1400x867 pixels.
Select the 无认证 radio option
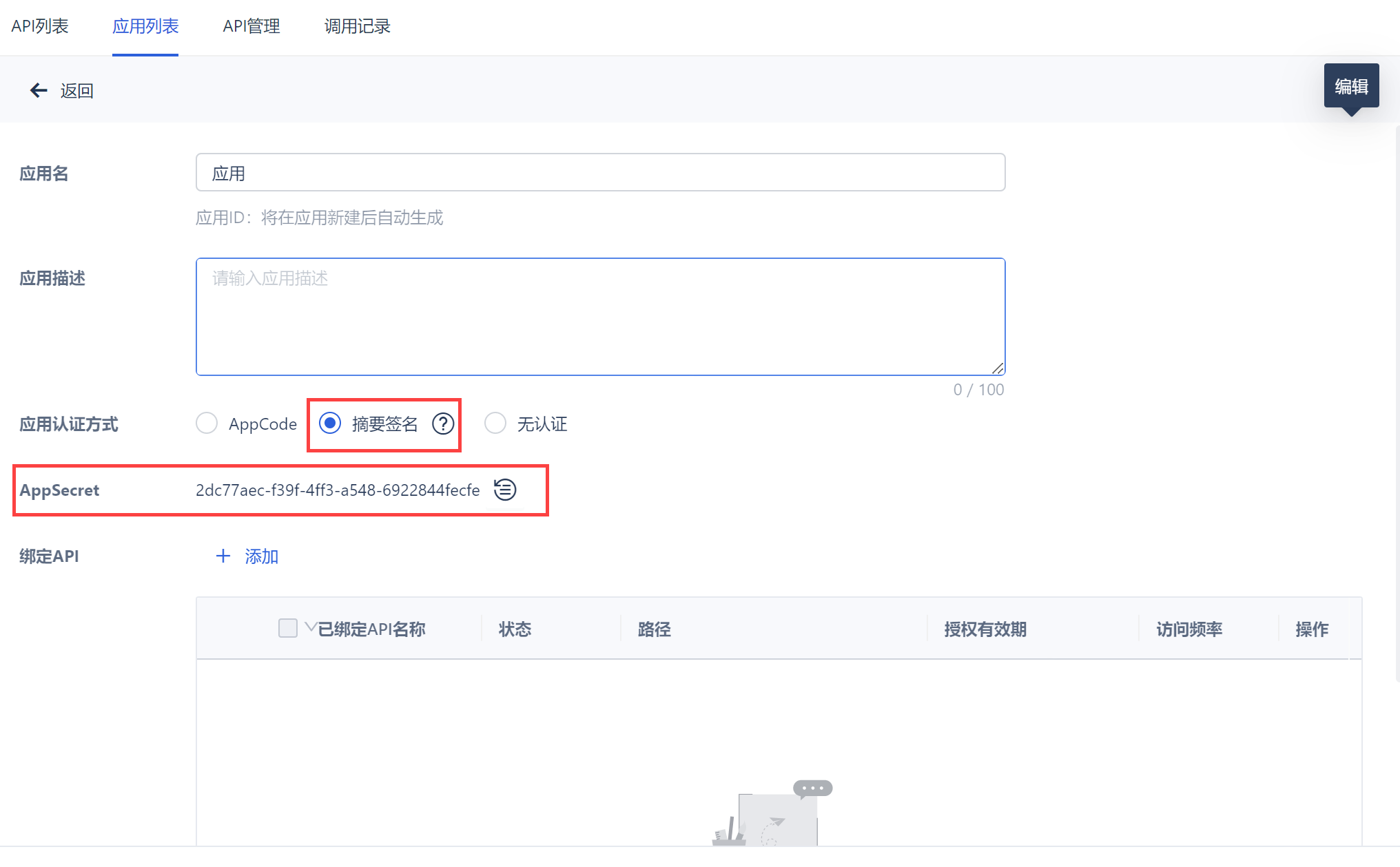point(495,423)
